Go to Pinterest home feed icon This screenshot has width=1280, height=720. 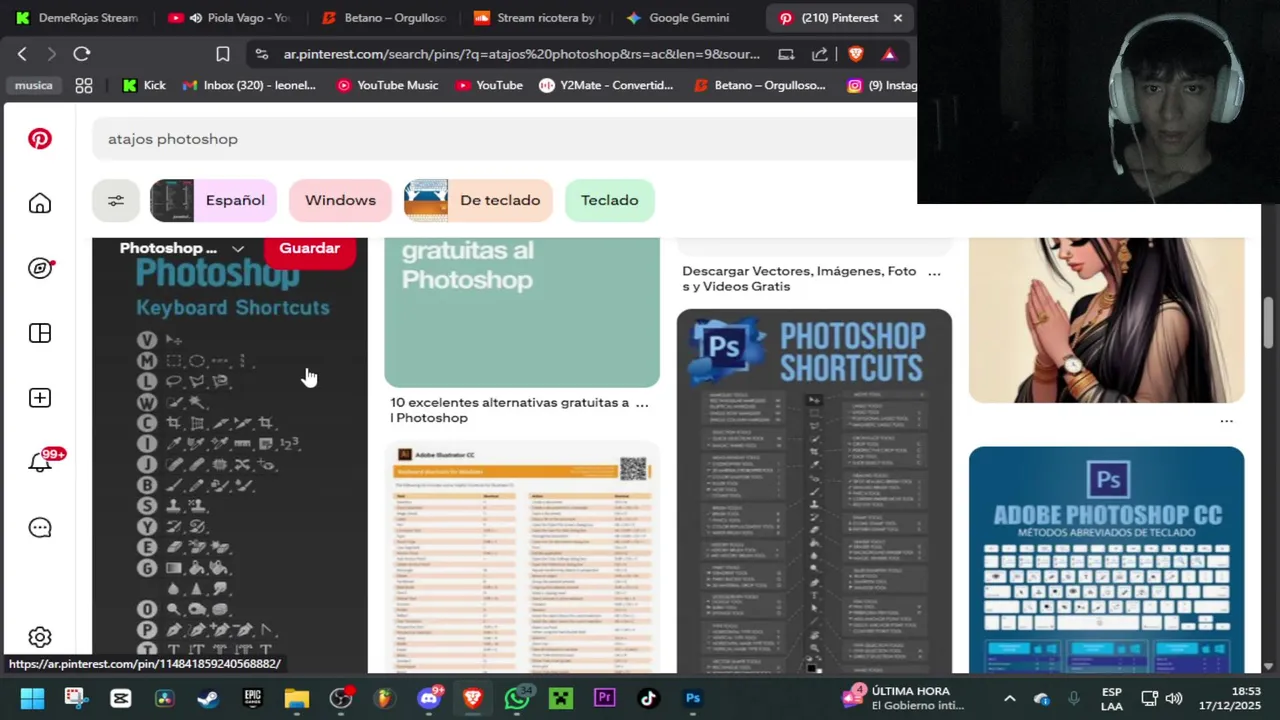pos(40,204)
